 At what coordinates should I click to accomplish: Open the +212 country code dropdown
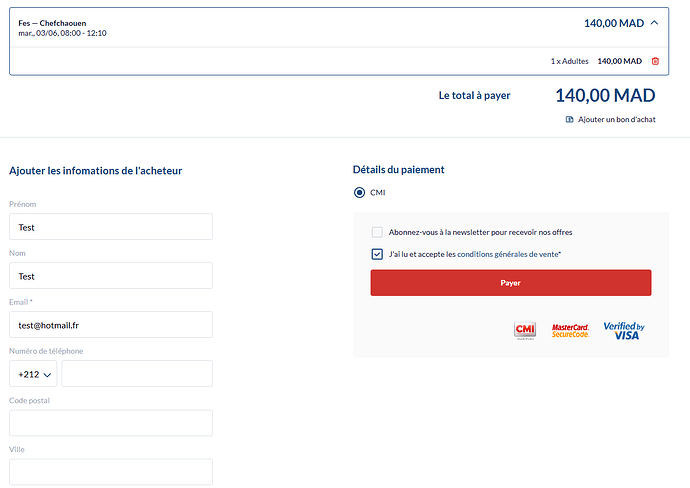point(33,374)
